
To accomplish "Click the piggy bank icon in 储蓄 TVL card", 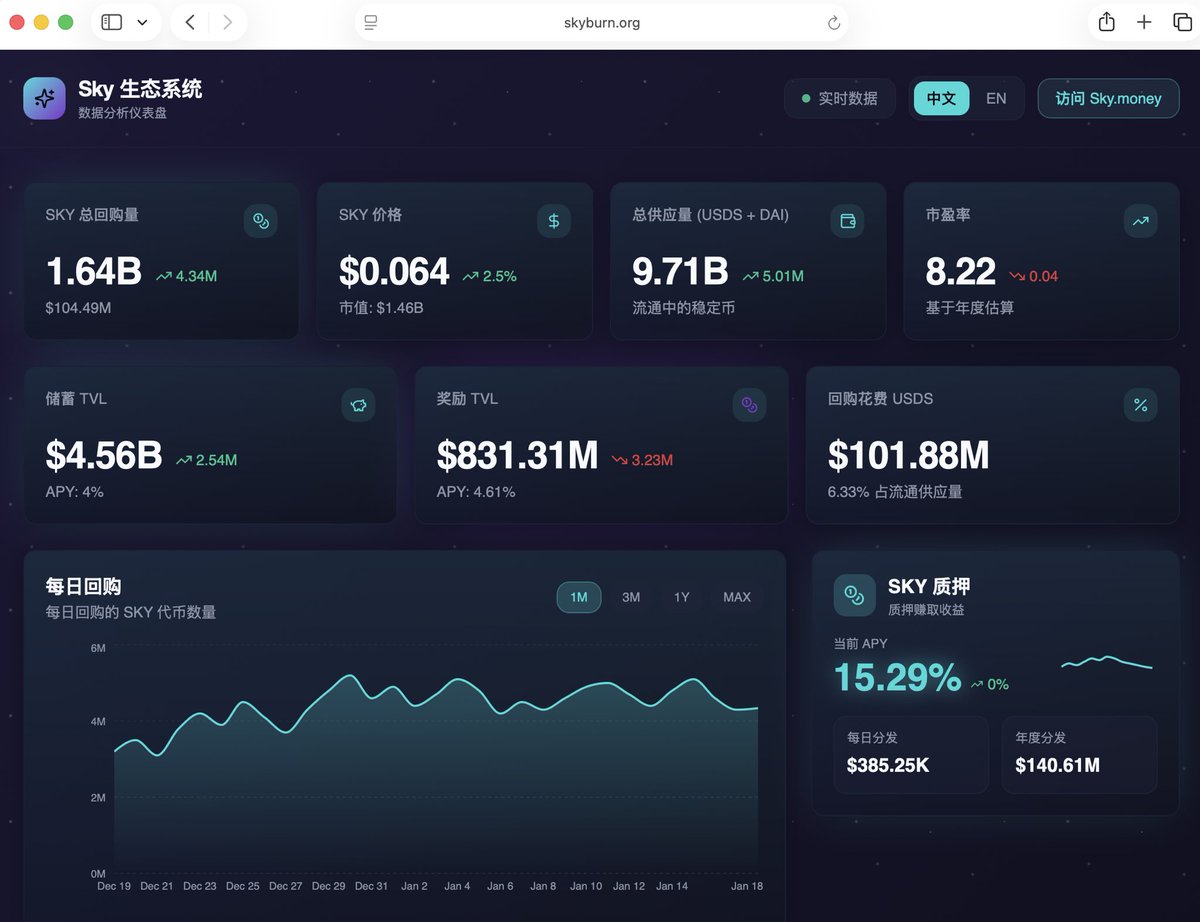I will click(359, 405).
